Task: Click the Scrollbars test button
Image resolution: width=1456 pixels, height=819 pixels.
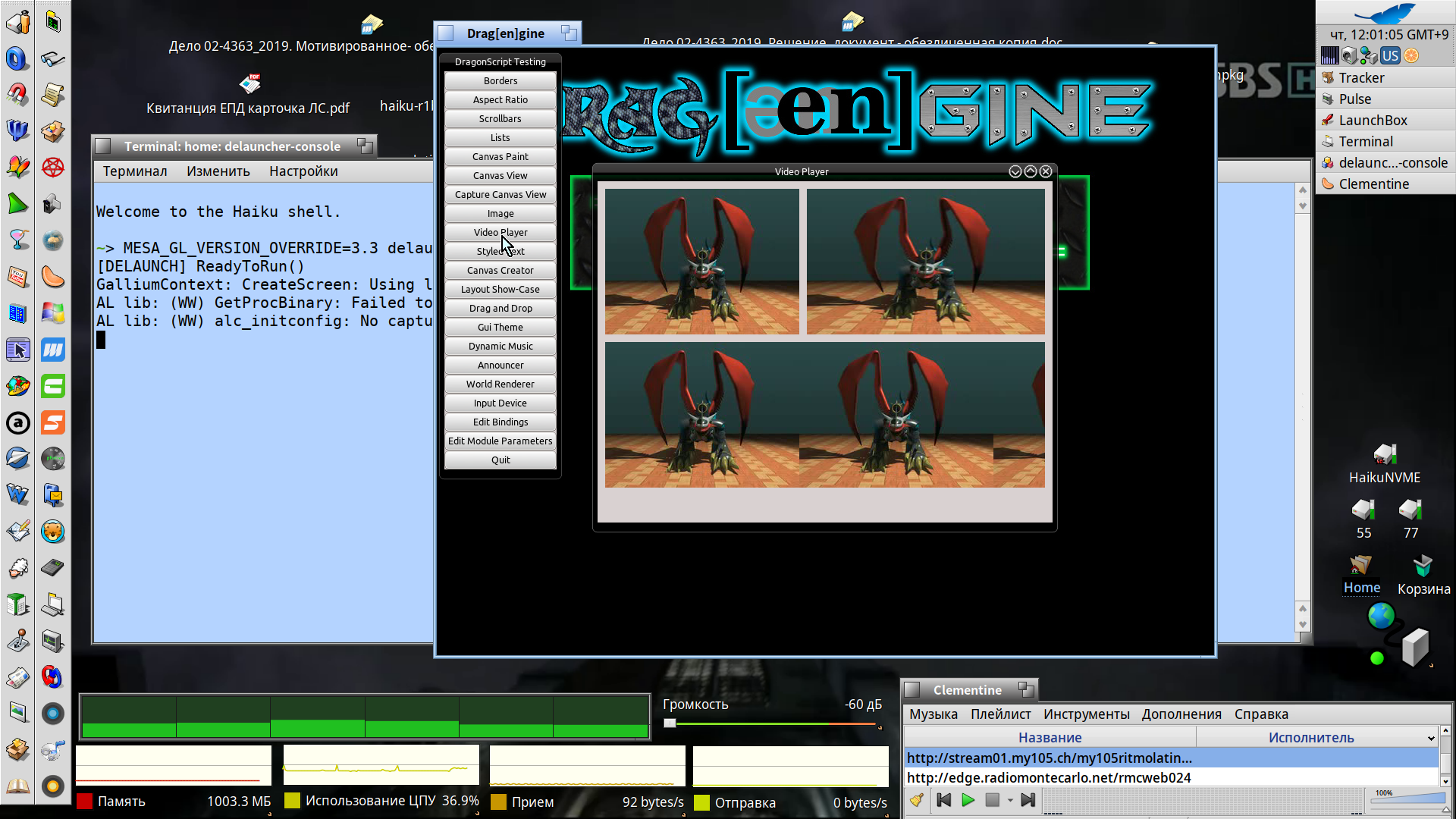Action: click(500, 119)
